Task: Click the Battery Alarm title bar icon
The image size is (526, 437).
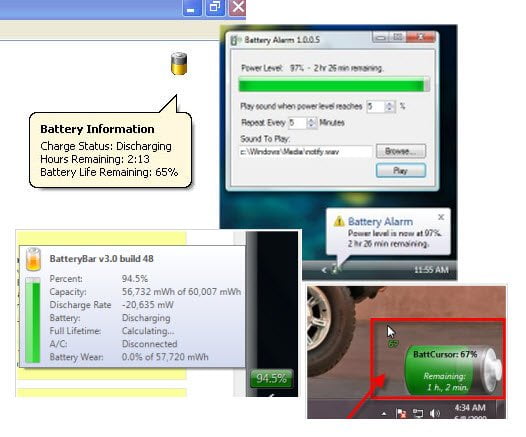Action: point(236,40)
